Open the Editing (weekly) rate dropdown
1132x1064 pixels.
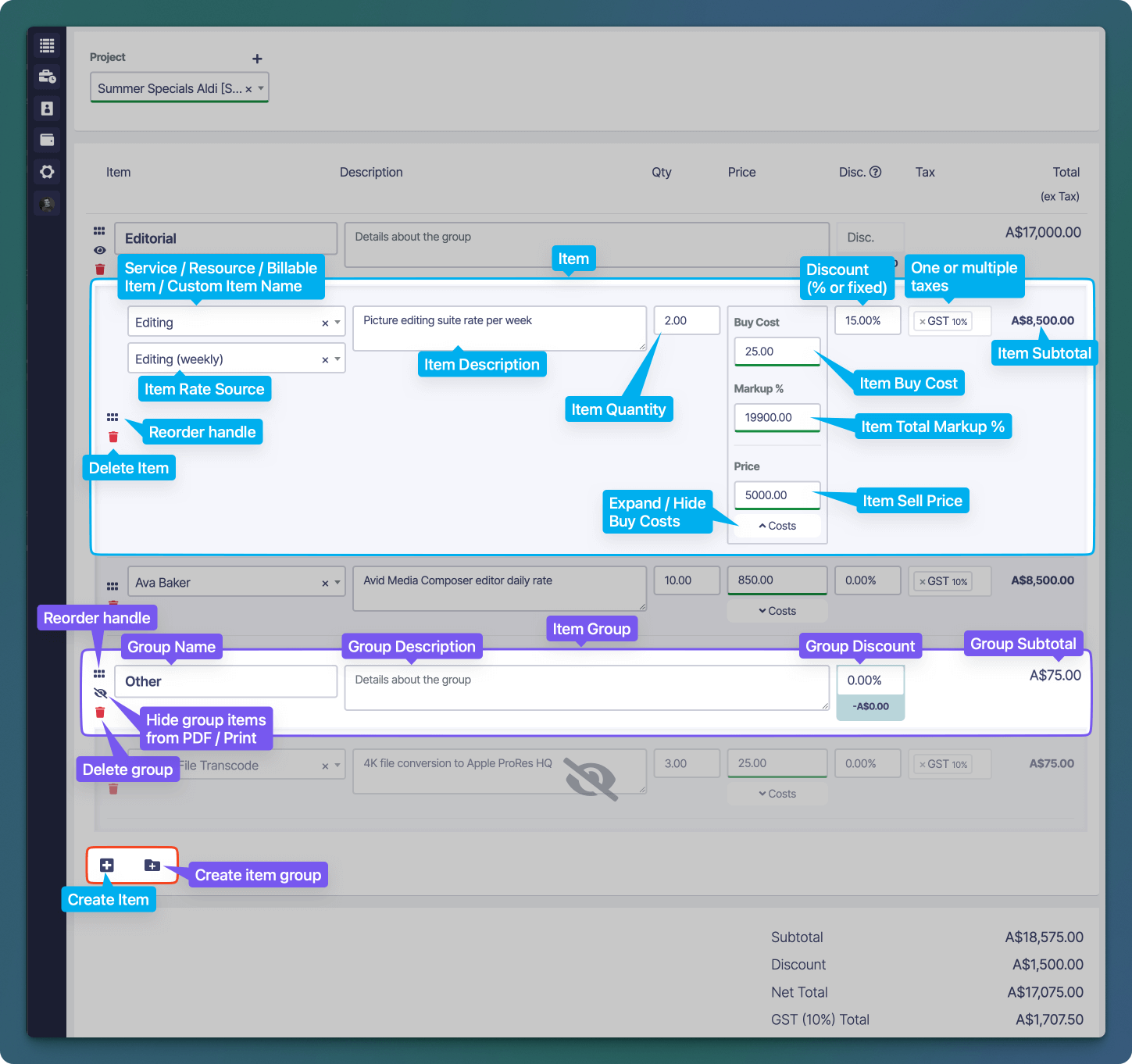click(x=337, y=359)
